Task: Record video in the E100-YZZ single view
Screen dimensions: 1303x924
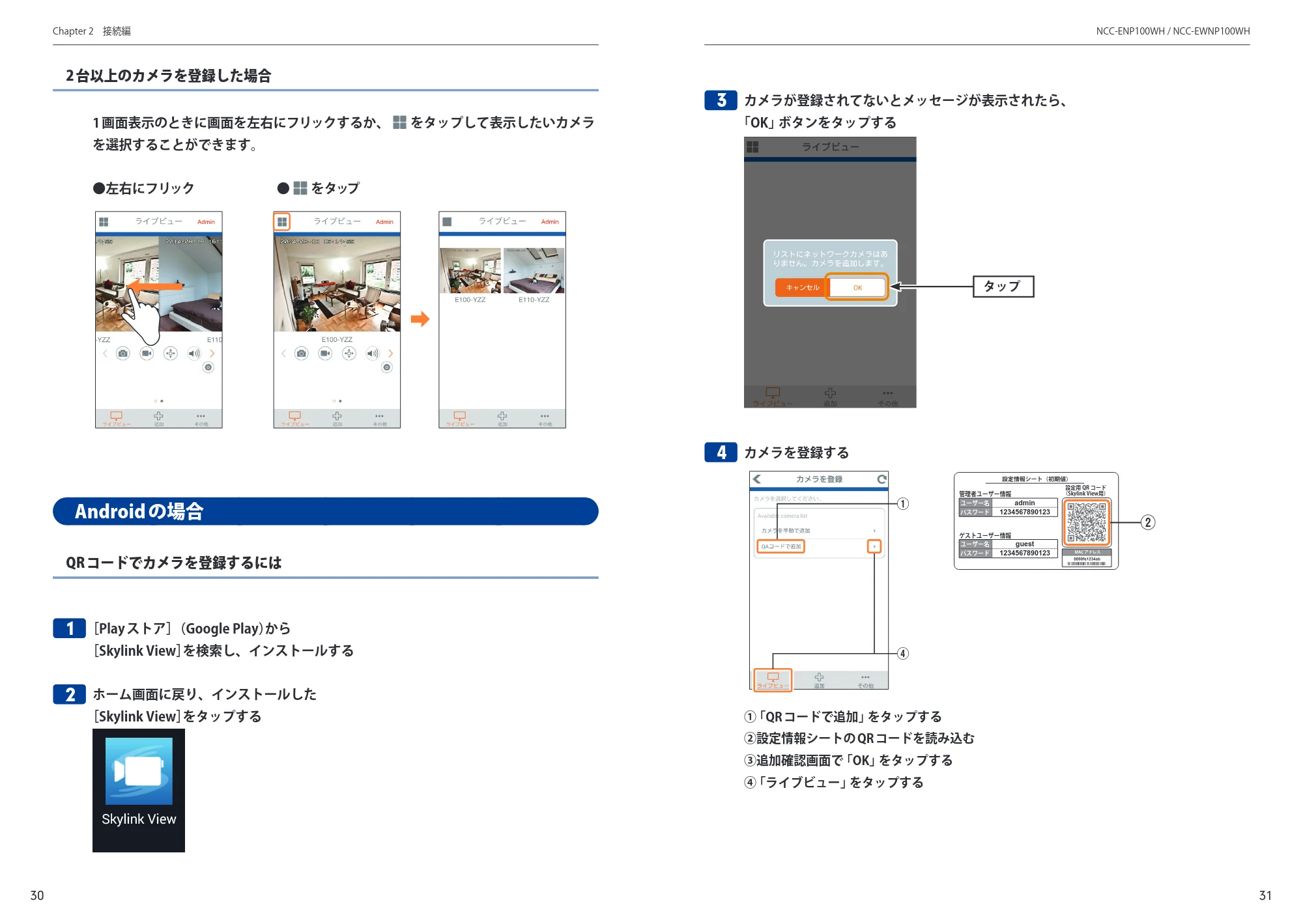Action: pyautogui.click(x=325, y=354)
